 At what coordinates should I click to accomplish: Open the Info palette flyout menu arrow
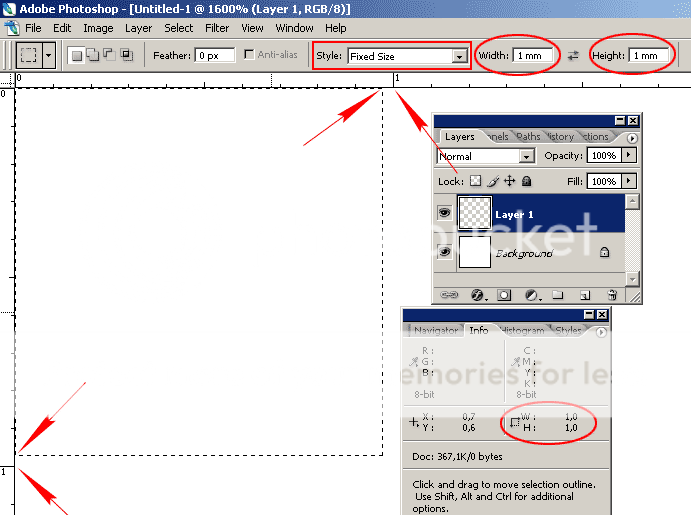(x=601, y=332)
